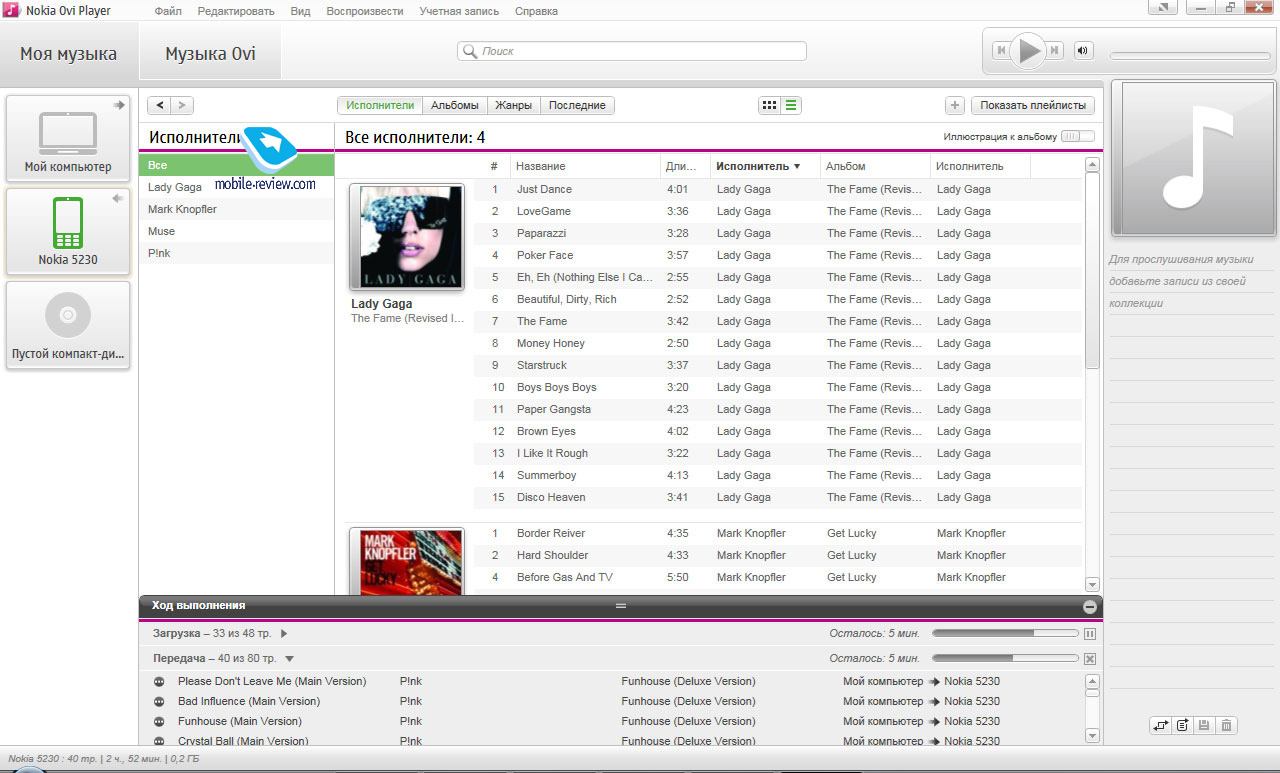Click arrow on Nokia 5230 tile
Image resolution: width=1280 pixels, height=773 pixels.
[x=118, y=199]
